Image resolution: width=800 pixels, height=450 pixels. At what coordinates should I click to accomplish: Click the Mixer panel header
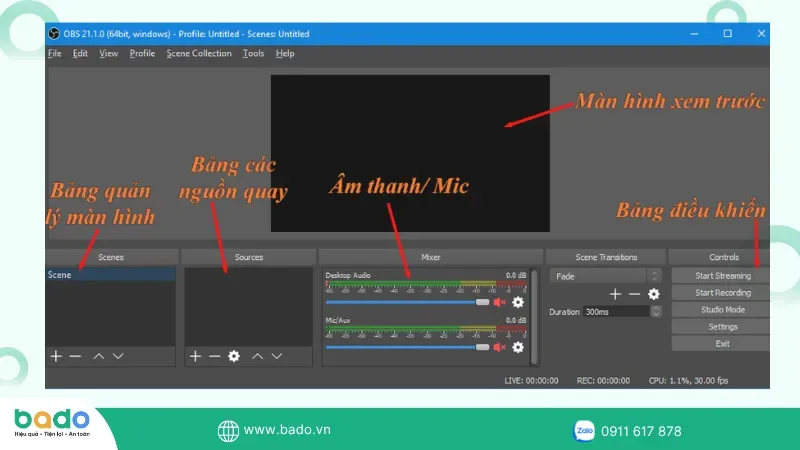pyautogui.click(x=431, y=257)
